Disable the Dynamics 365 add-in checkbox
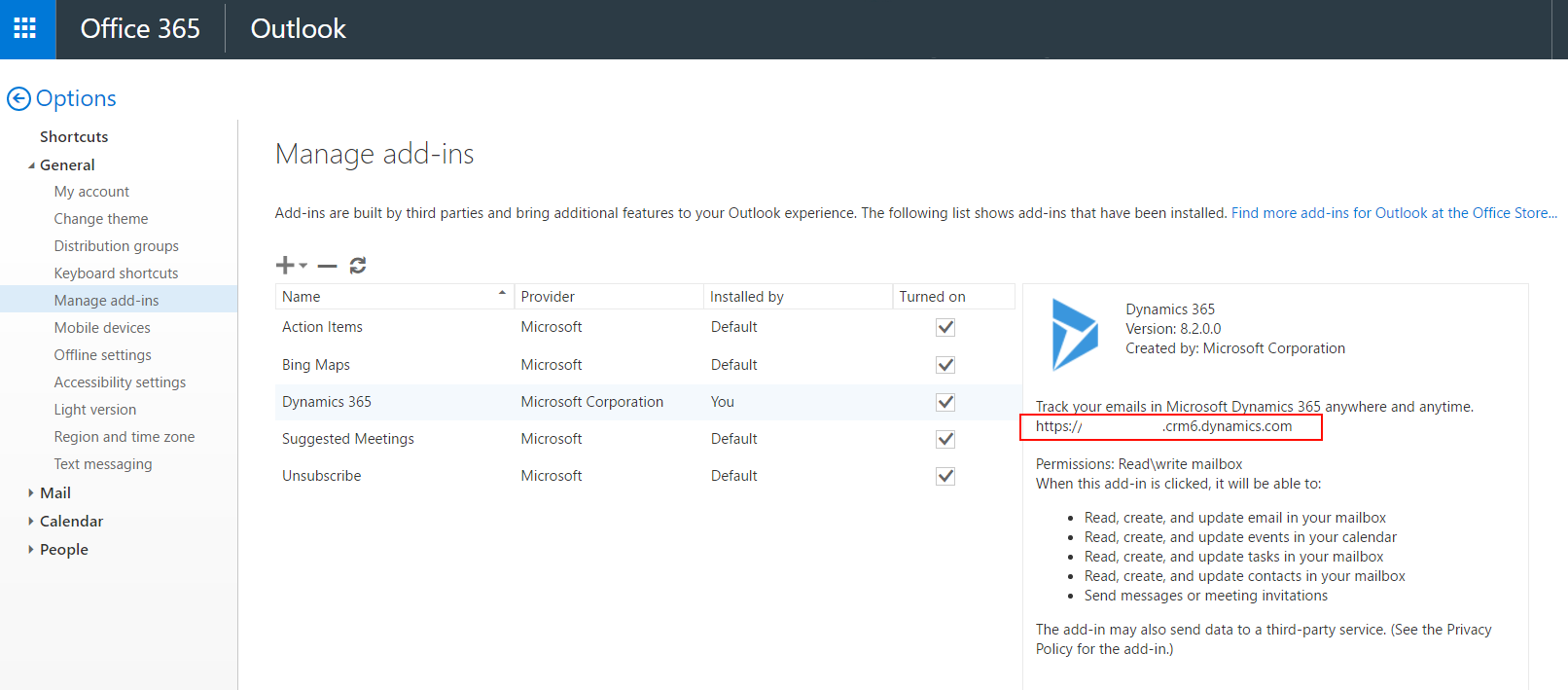 click(944, 402)
